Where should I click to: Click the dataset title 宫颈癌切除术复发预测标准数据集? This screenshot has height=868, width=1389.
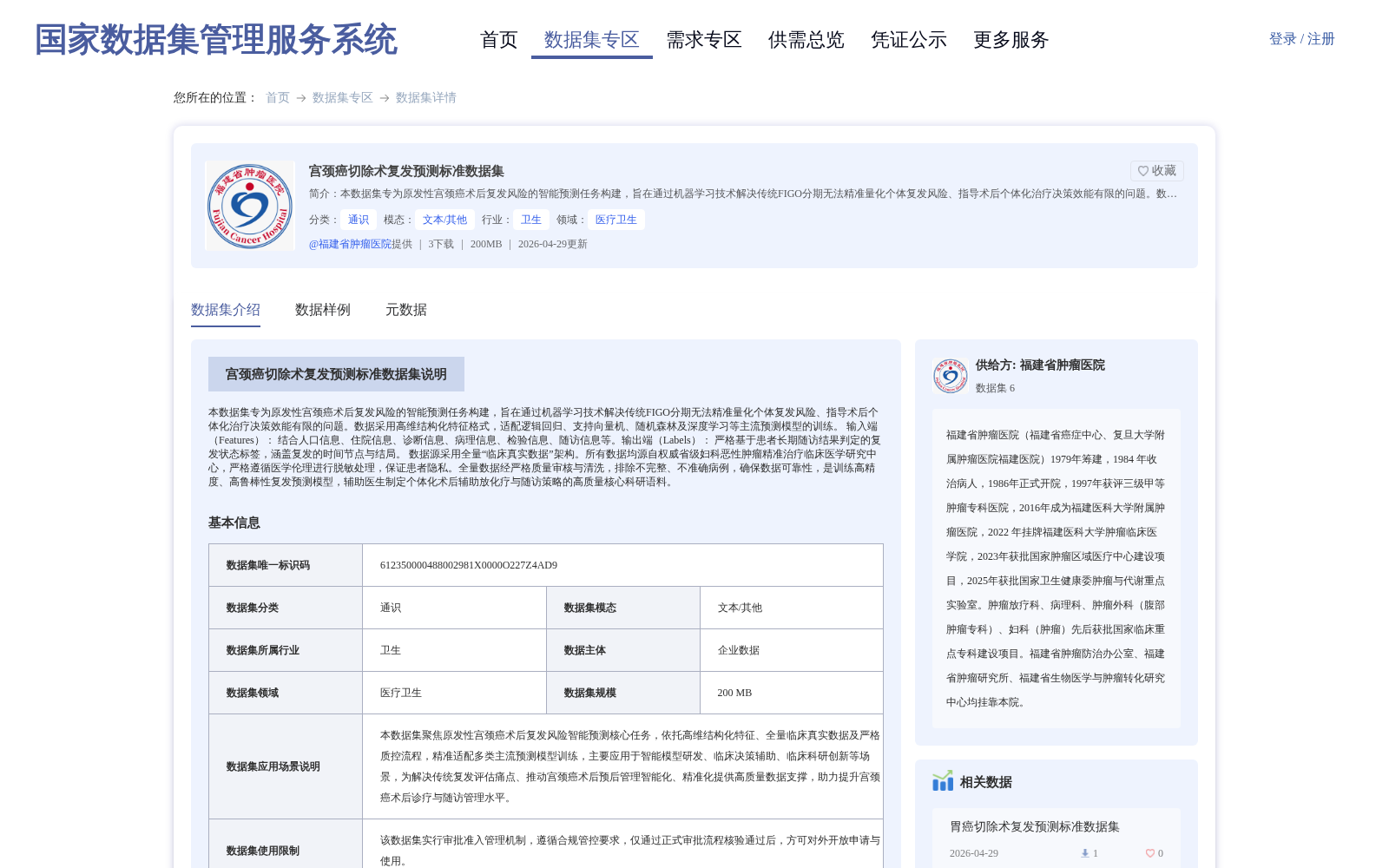[406, 171]
